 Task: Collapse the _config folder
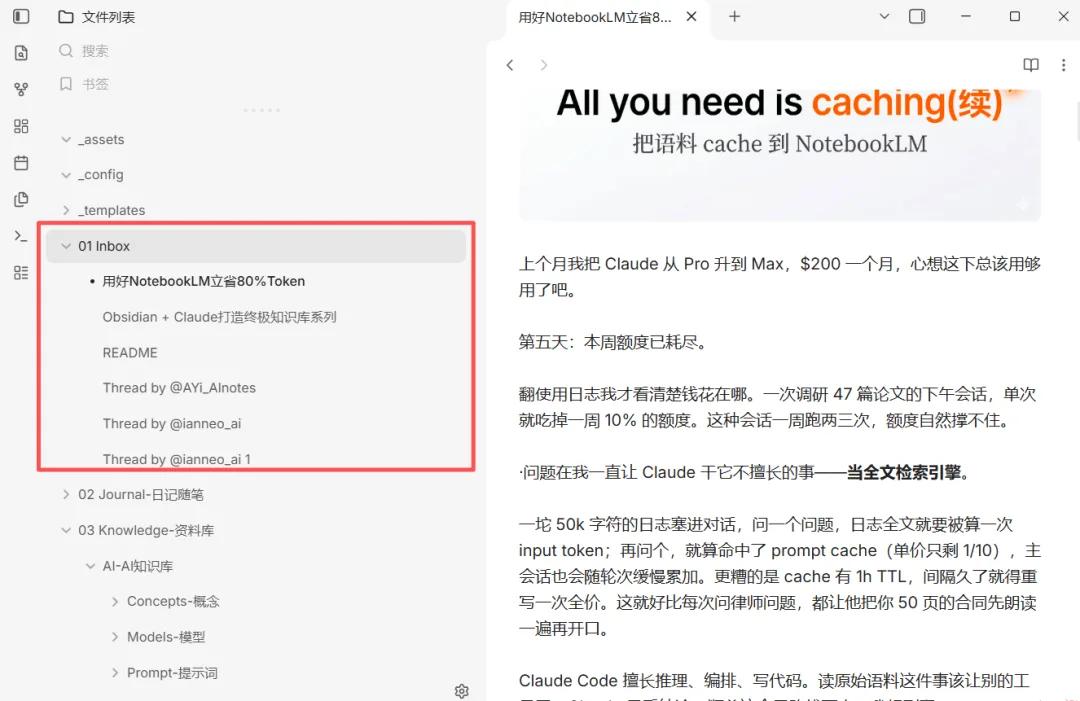tap(66, 175)
